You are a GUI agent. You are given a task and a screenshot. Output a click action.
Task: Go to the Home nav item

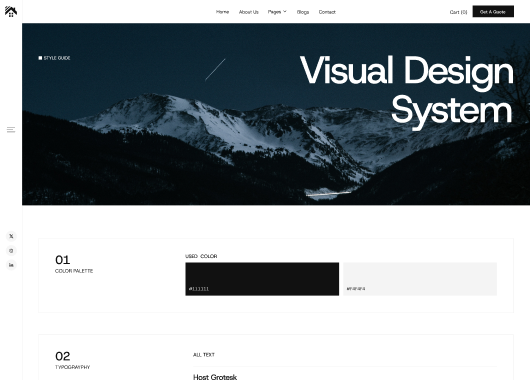[222, 12]
